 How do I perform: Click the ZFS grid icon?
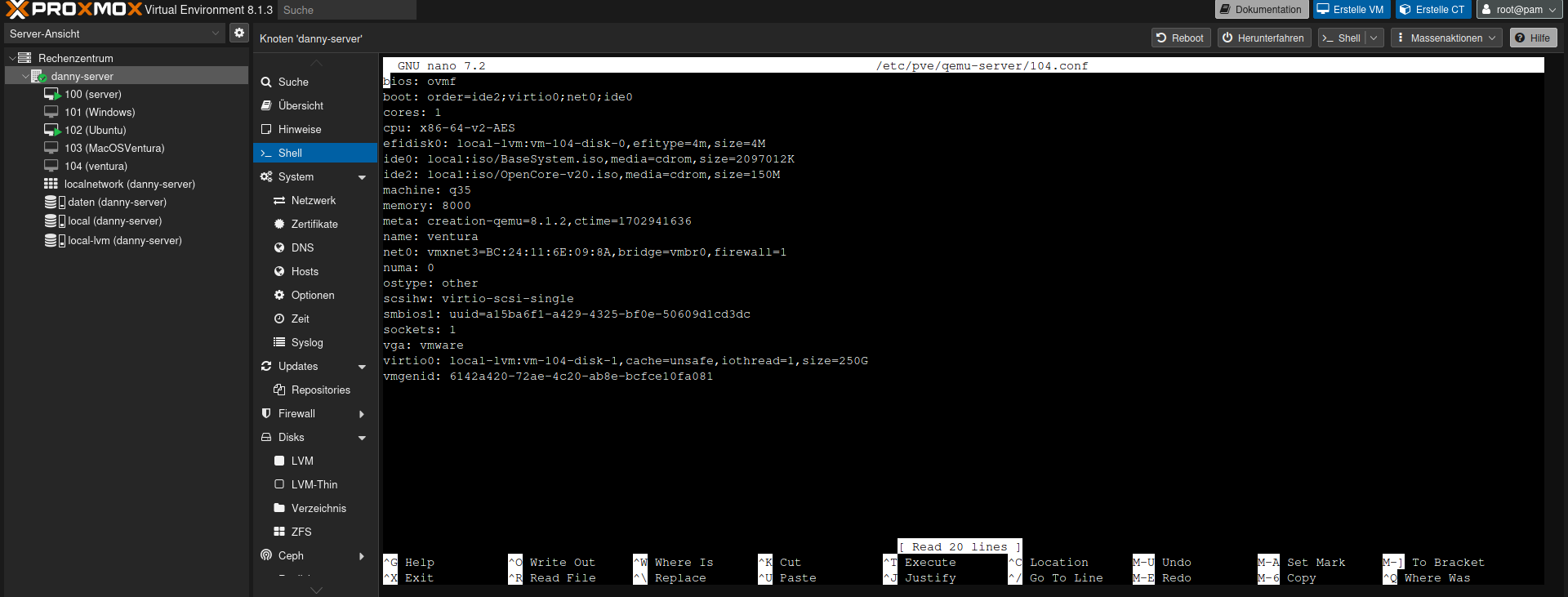pyautogui.click(x=279, y=532)
